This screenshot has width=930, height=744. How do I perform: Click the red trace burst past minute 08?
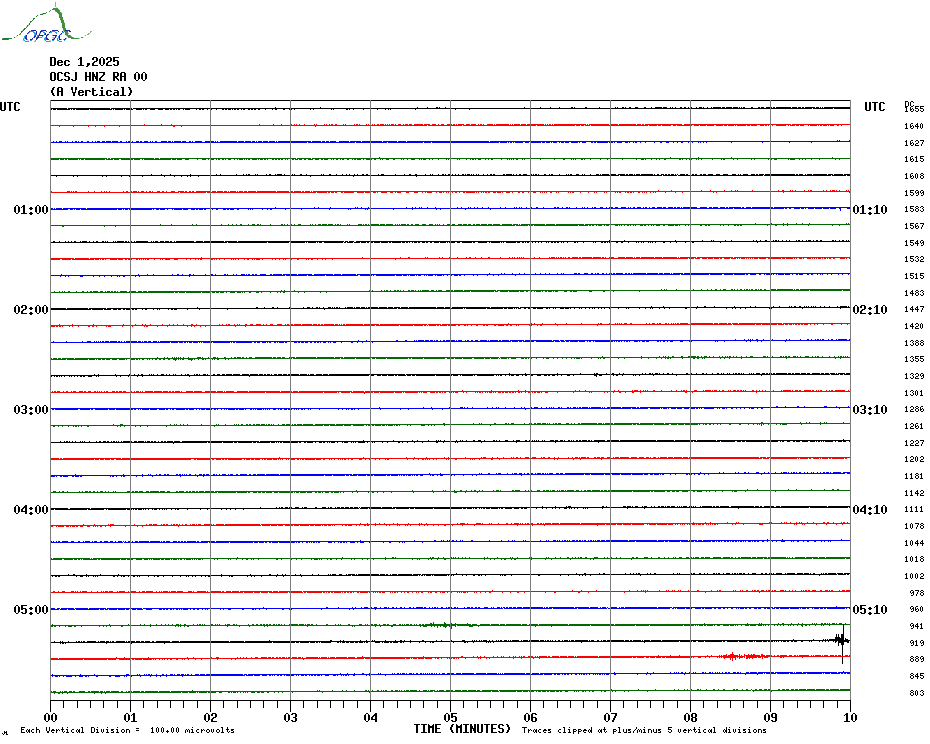744,656
